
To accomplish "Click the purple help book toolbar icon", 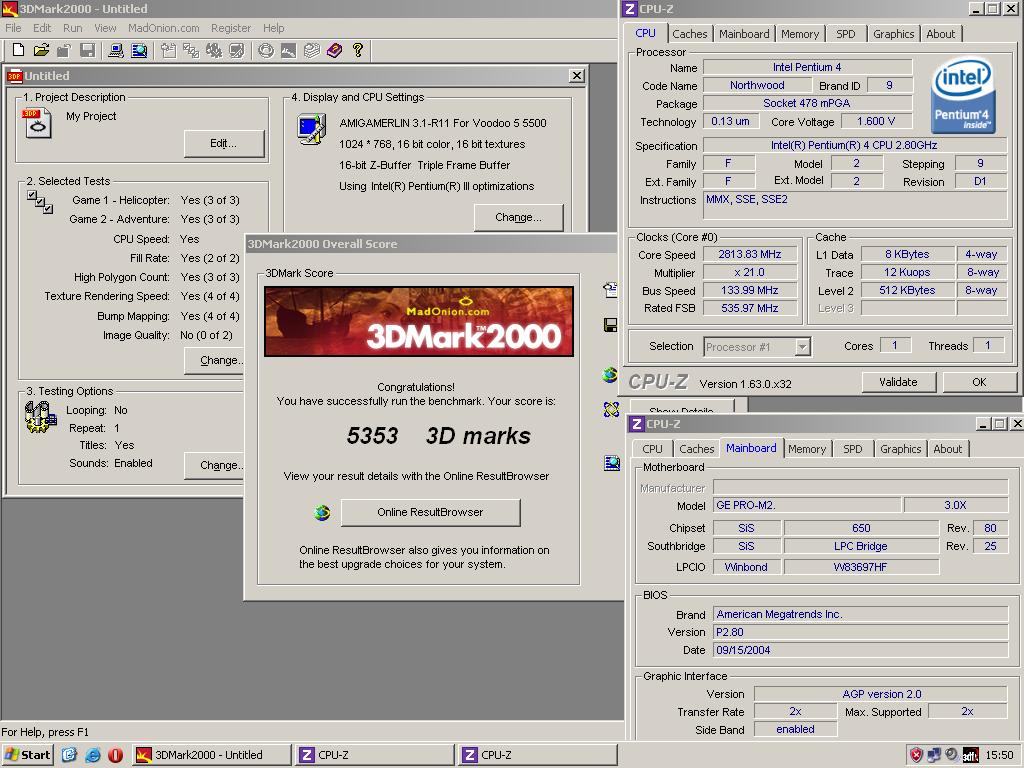I will tap(334, 50).
